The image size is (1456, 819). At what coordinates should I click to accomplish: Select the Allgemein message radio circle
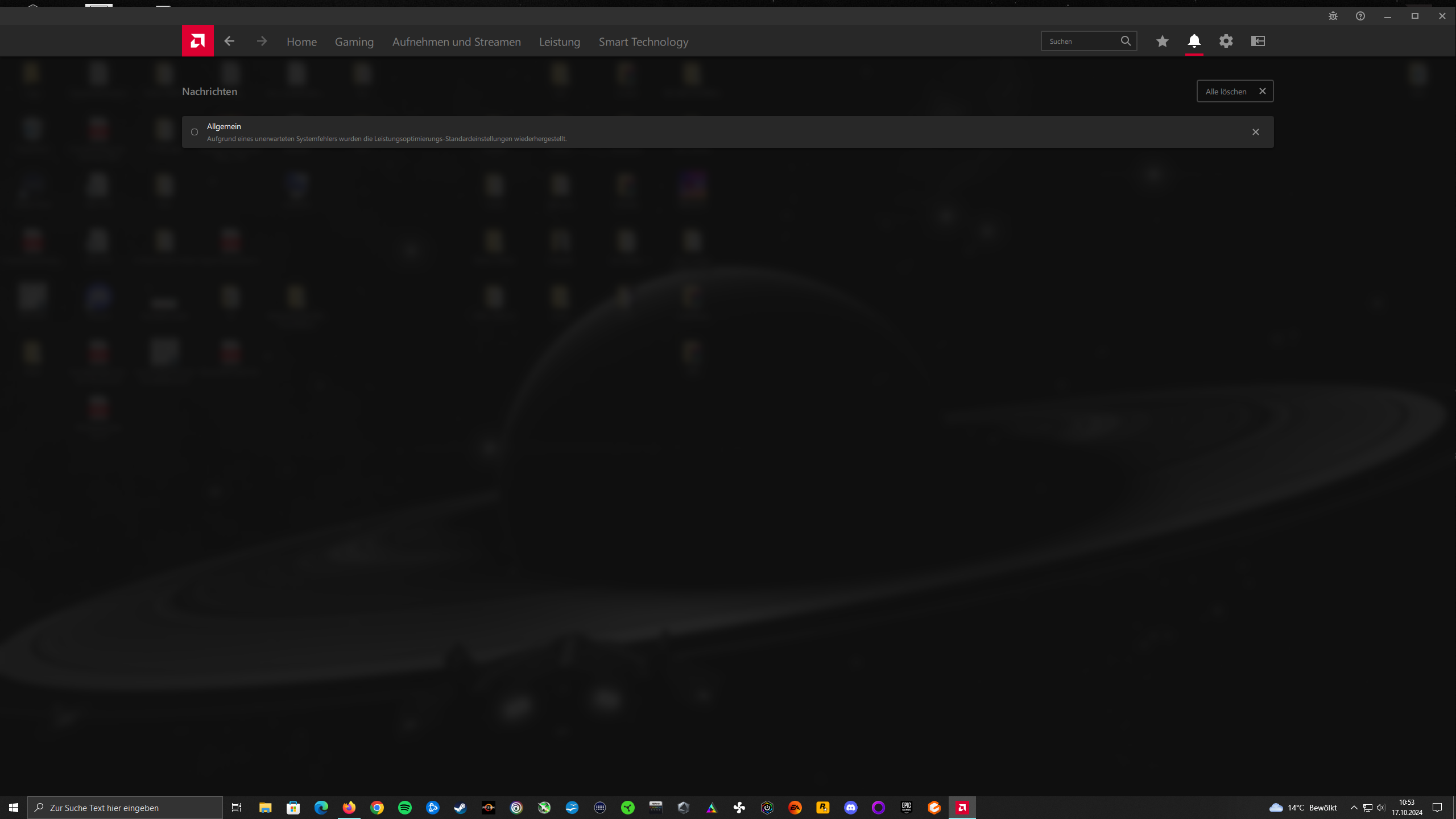click(x=195, y=132)
